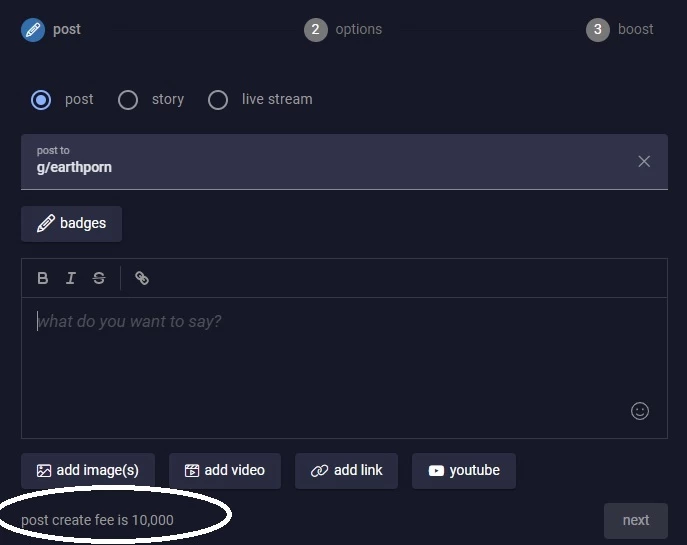Select the post radio option
This screenshot has width=687, height=545.
[x=41, y=100]
